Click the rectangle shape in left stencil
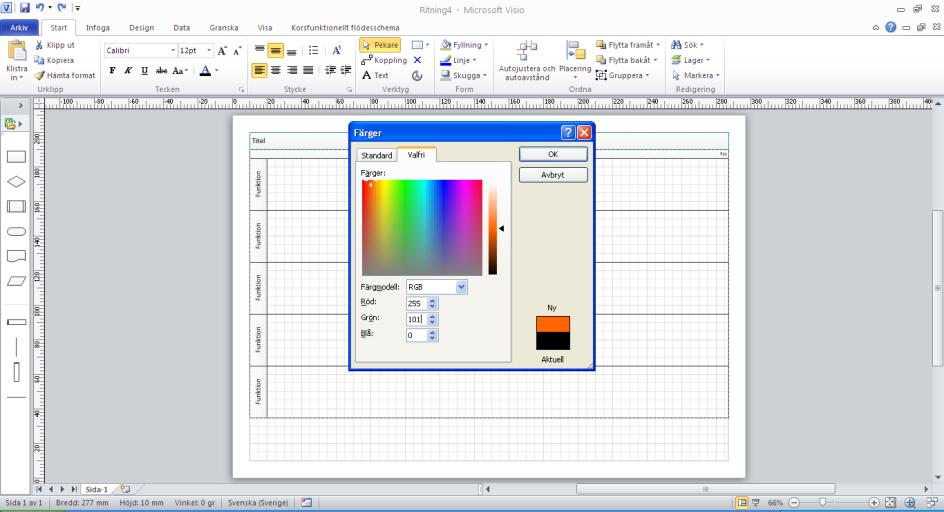 pyautogui.click(x=16, y=157)
